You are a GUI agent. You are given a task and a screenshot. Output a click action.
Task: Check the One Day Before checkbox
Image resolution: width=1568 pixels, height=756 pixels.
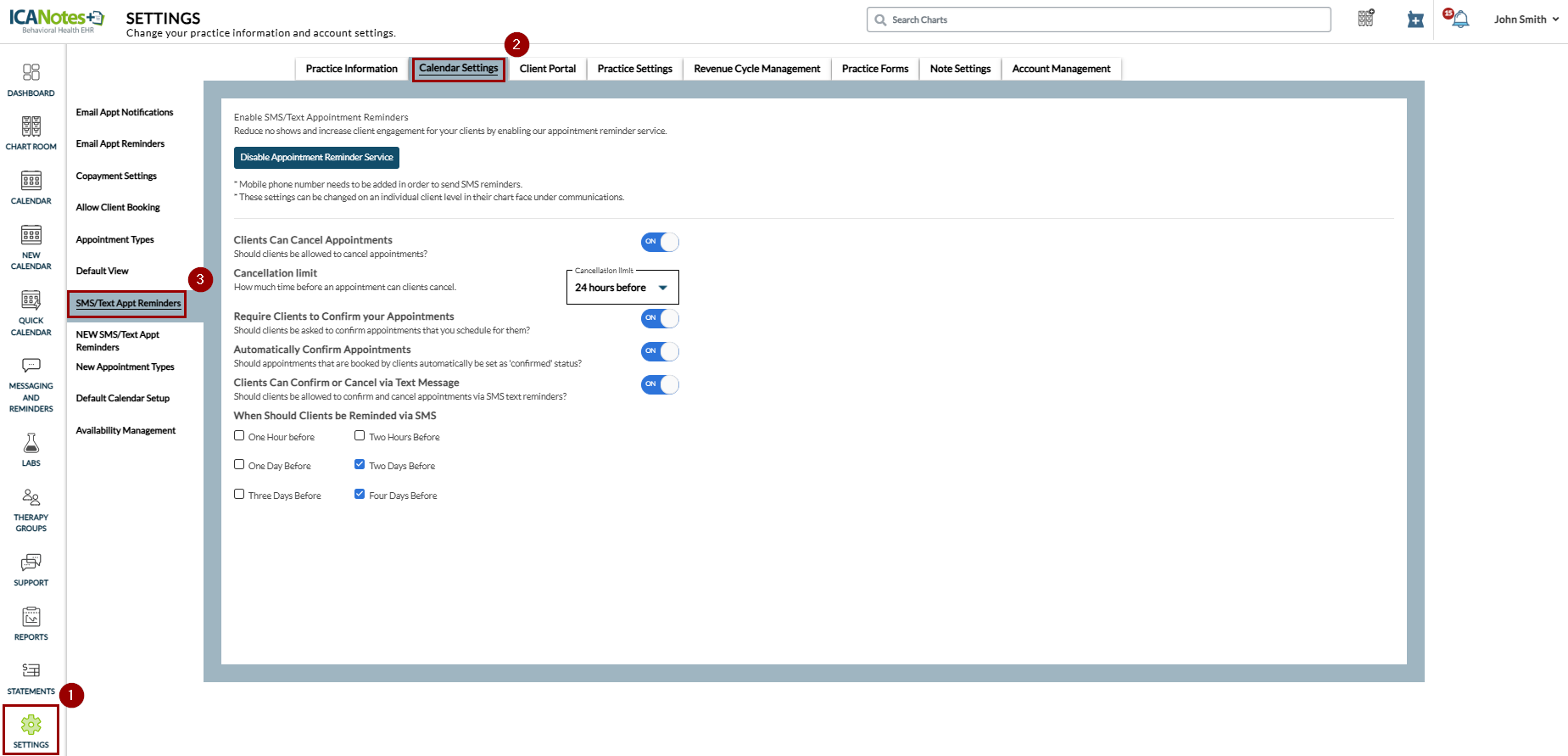[239, 465]
